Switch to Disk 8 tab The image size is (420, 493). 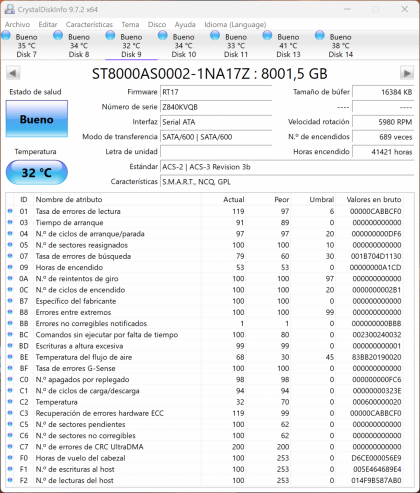click(79, 45)
